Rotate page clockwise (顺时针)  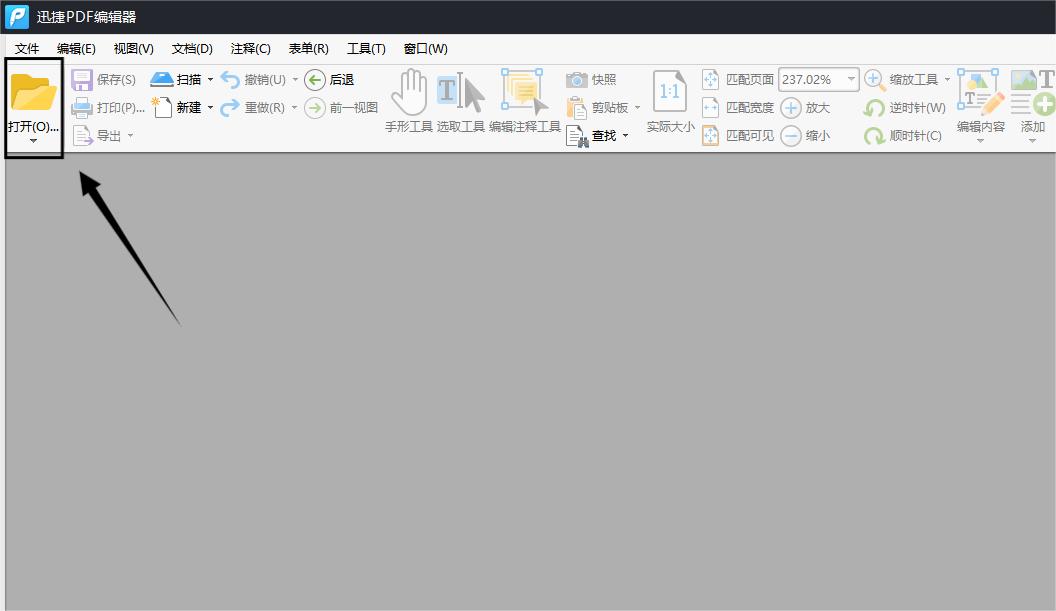(900, 135)
